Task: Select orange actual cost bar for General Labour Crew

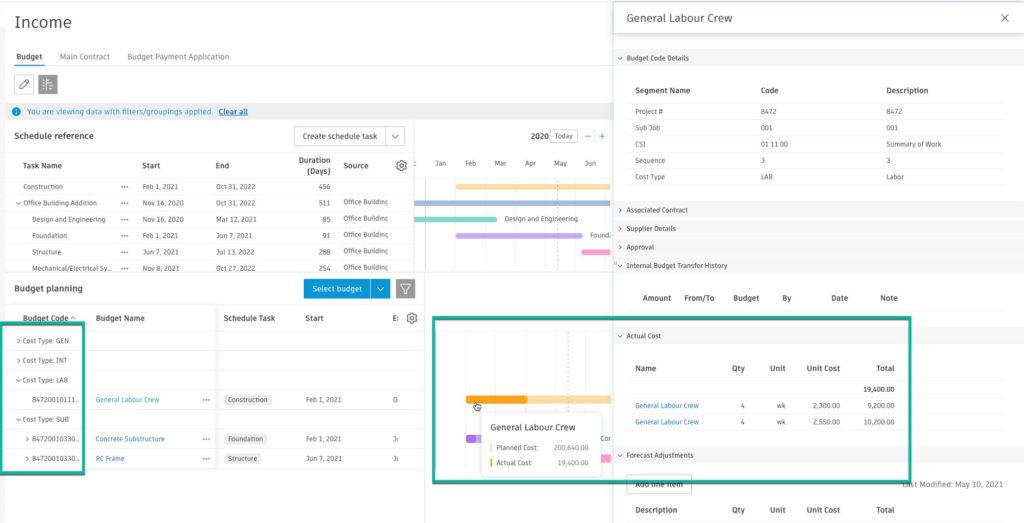Action: pos(496,400)
